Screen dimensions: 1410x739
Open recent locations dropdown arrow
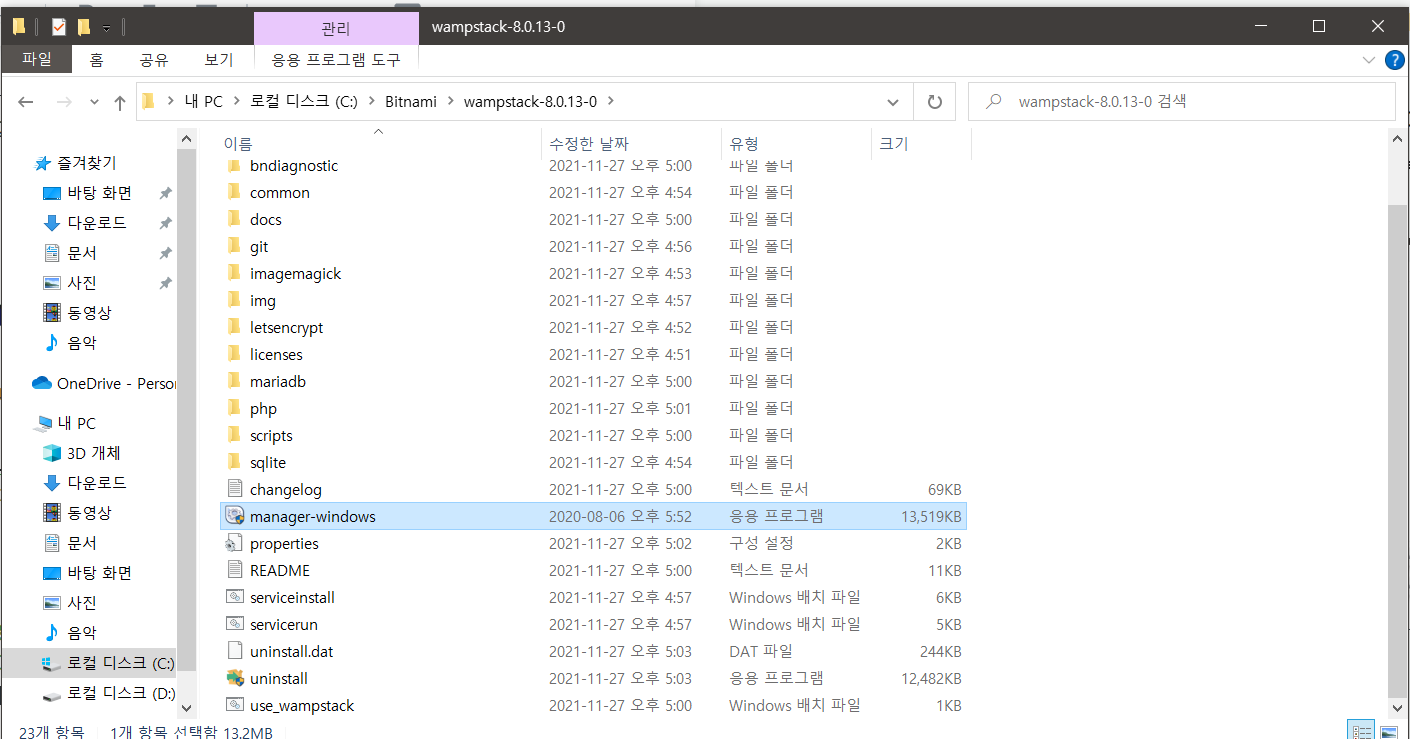coord(95,102)
